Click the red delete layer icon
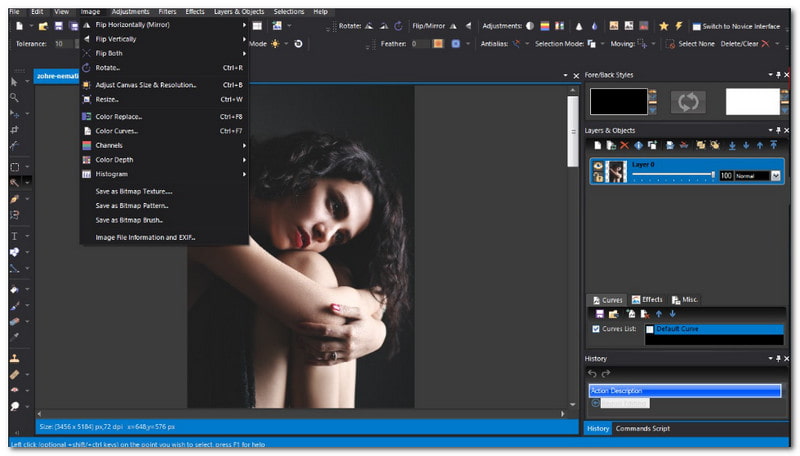This screenshot has height=456, width=800. [625, 146]
